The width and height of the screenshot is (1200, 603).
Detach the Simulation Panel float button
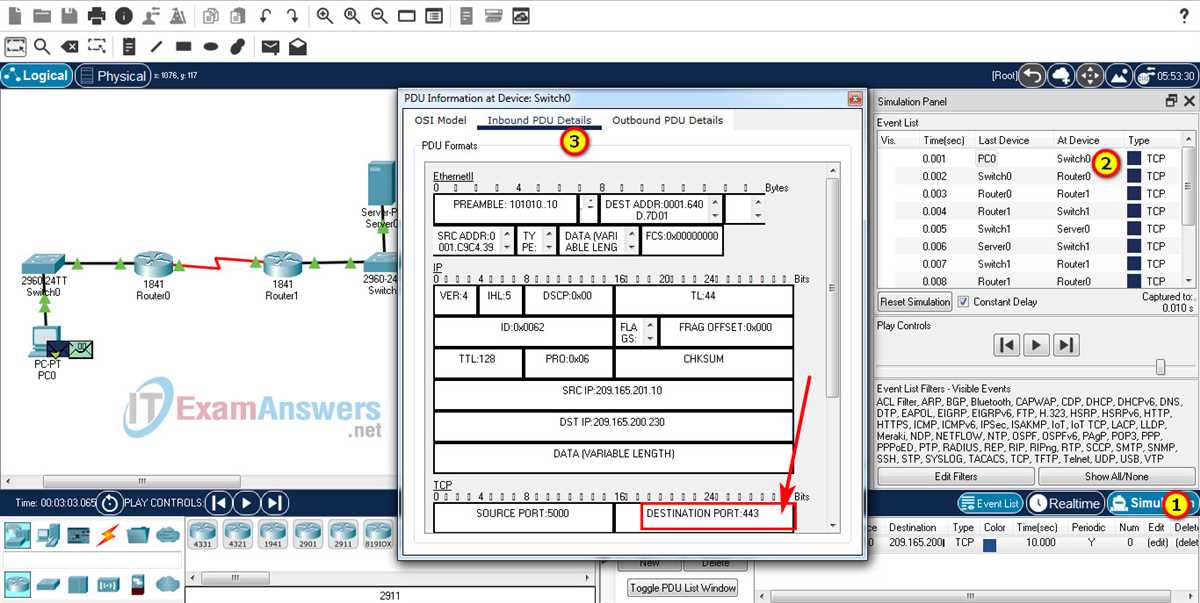point(1172,101)
